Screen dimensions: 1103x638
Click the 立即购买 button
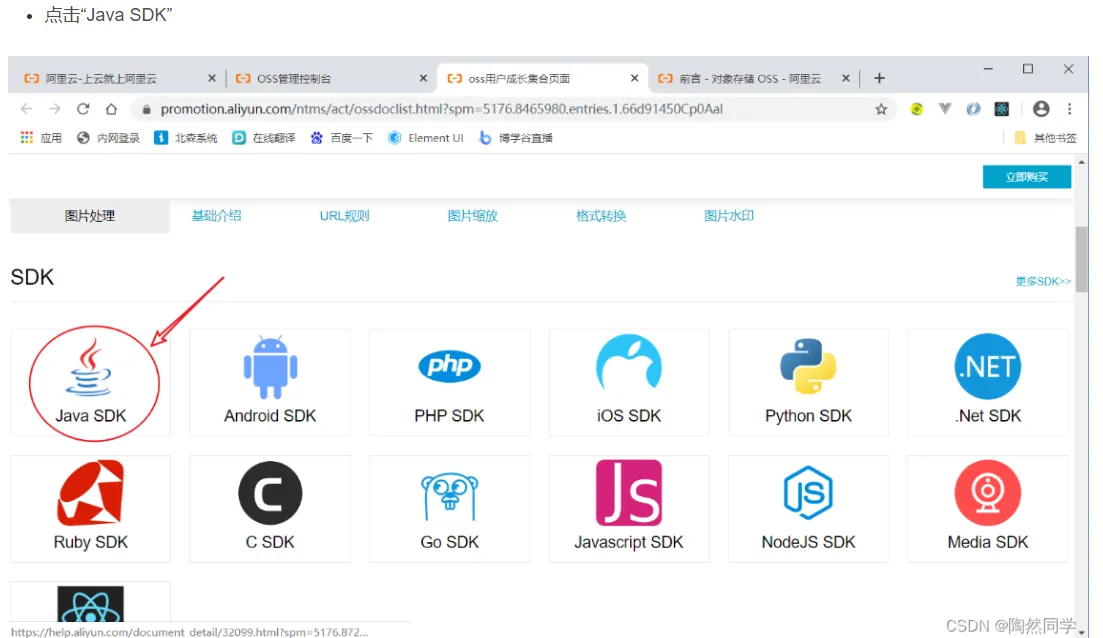point(1027,177)
